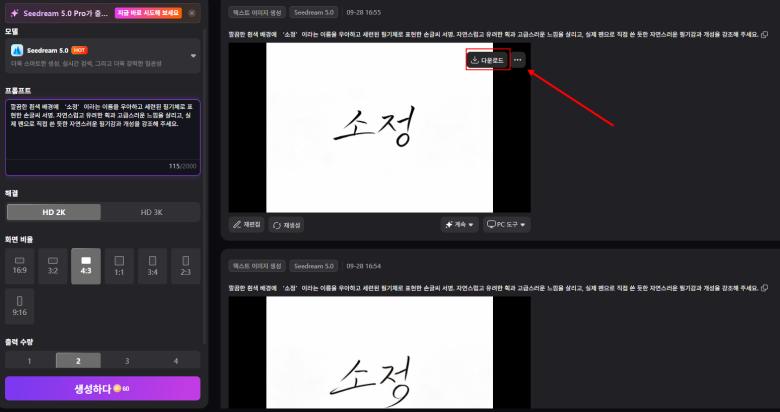Click the 09-28 16:55 timestamp

[364, 12]
